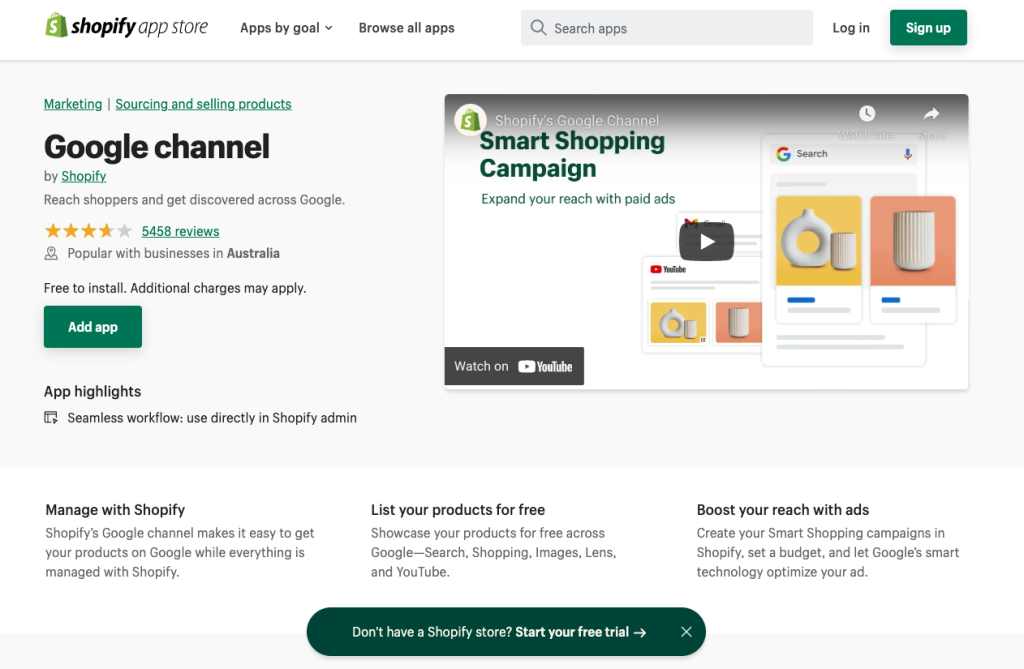
Task: Focus the Search apps field
Action: click(x=667, y=27)
